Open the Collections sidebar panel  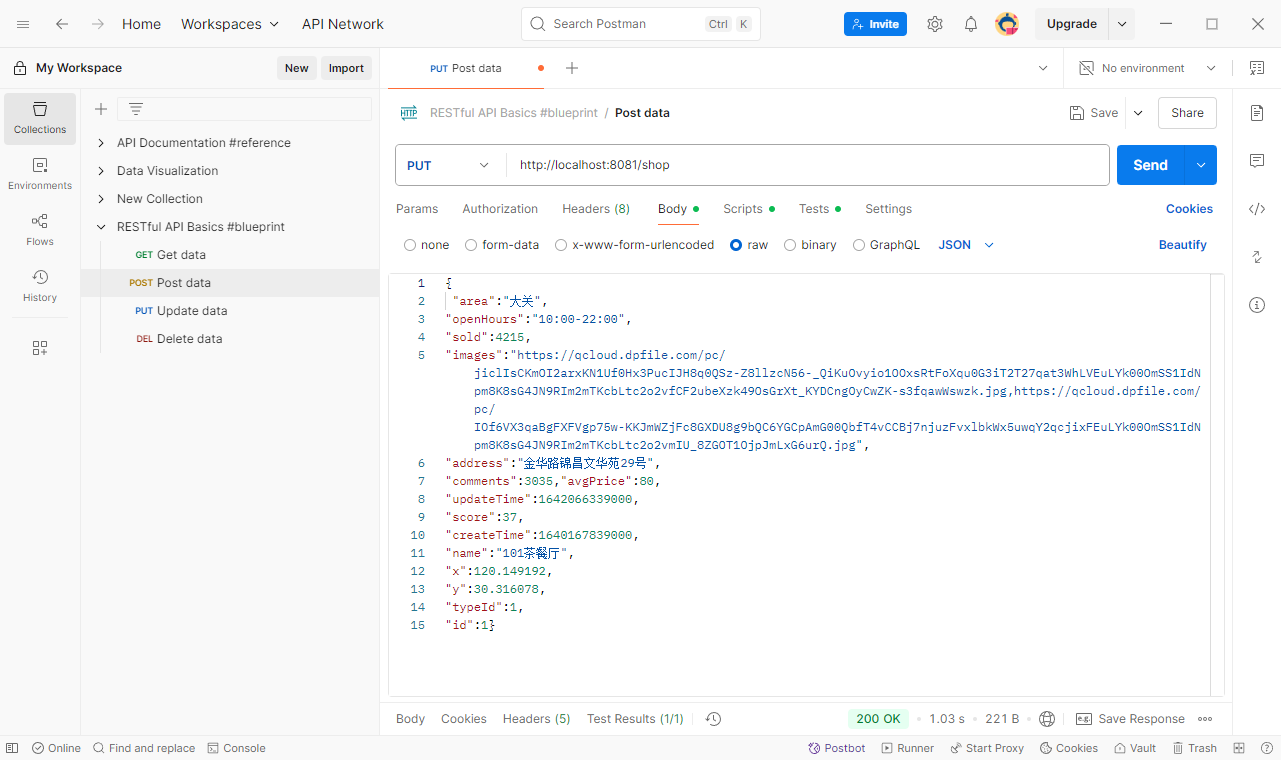pyautogui.click(x=40, y=118)
